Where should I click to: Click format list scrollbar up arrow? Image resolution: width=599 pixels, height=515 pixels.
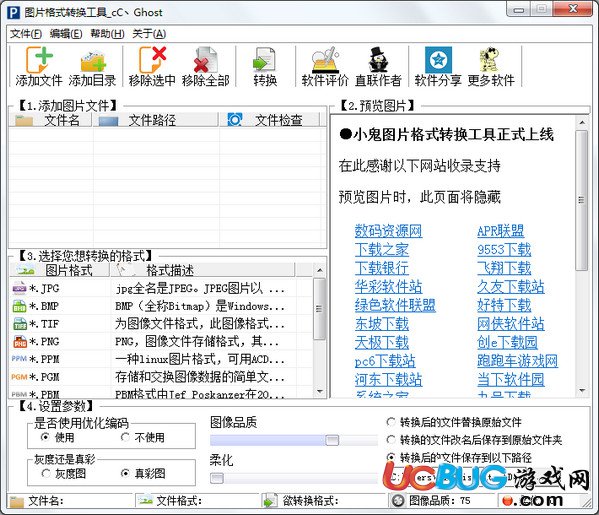319,270
